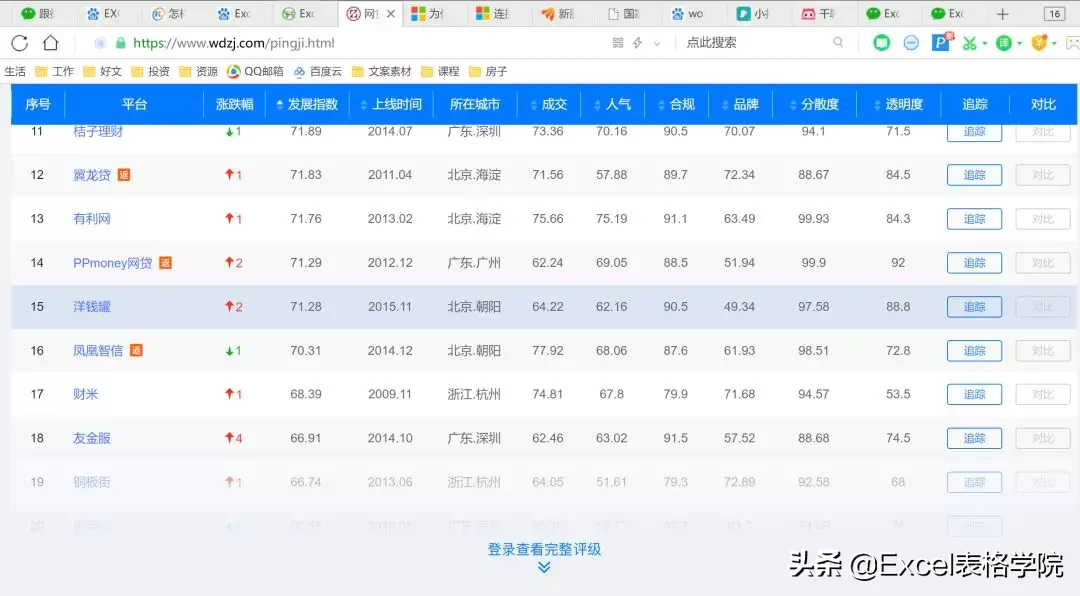The image size is (1080, 596).
Task: Click 登录查看完整评级 link
Action: tap(544, 549)
